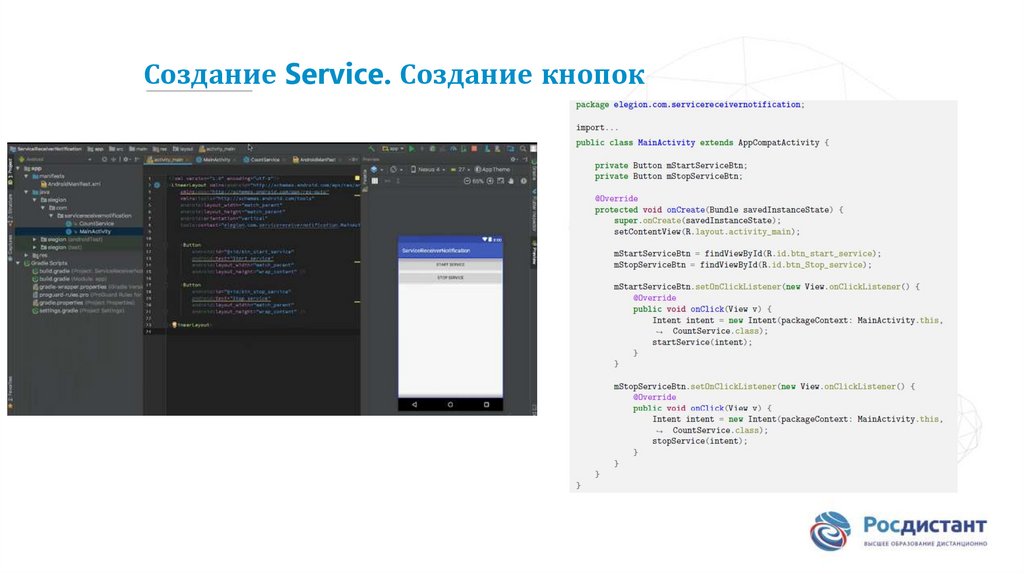Click the green Run app button

(x=411, y=149)
